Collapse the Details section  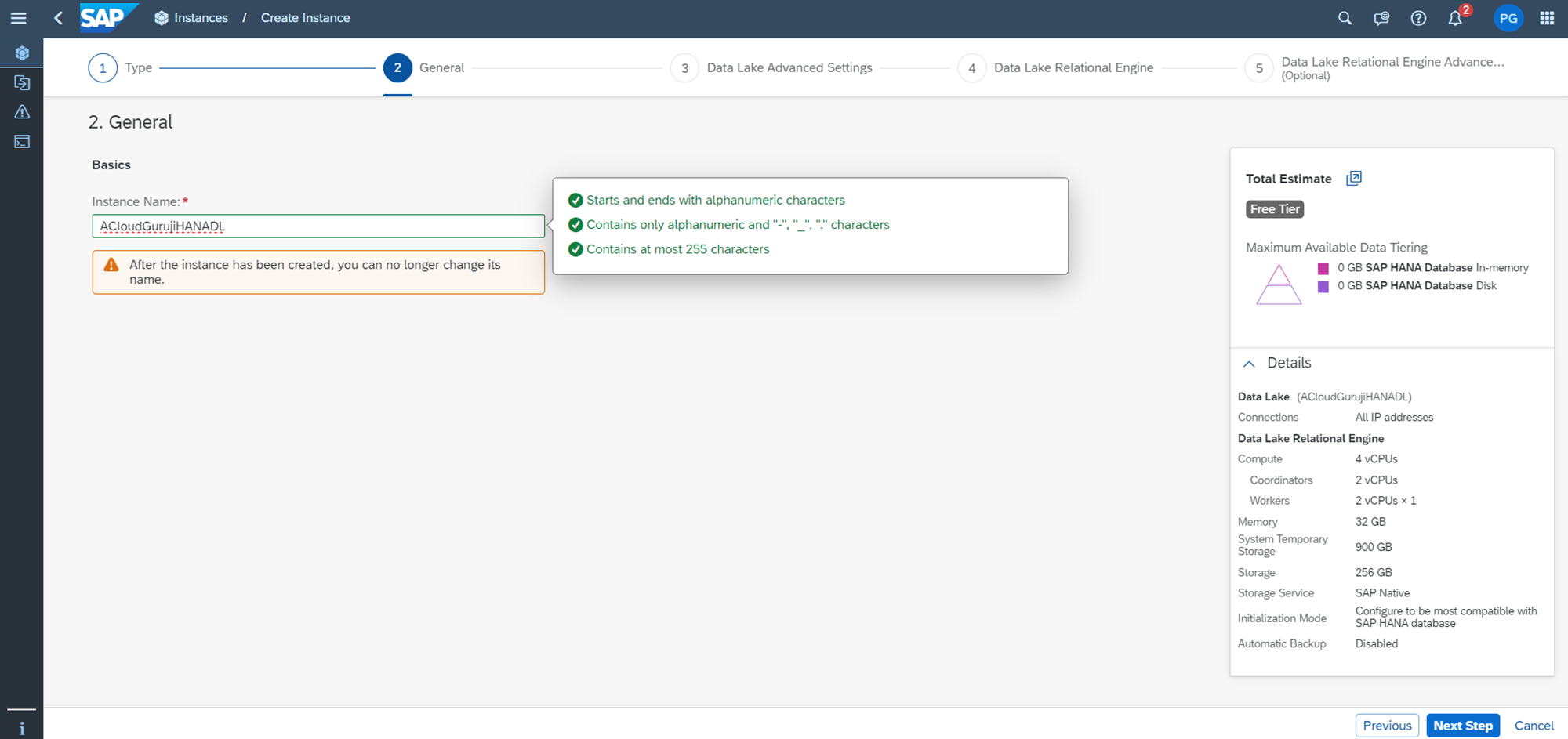1249,364
